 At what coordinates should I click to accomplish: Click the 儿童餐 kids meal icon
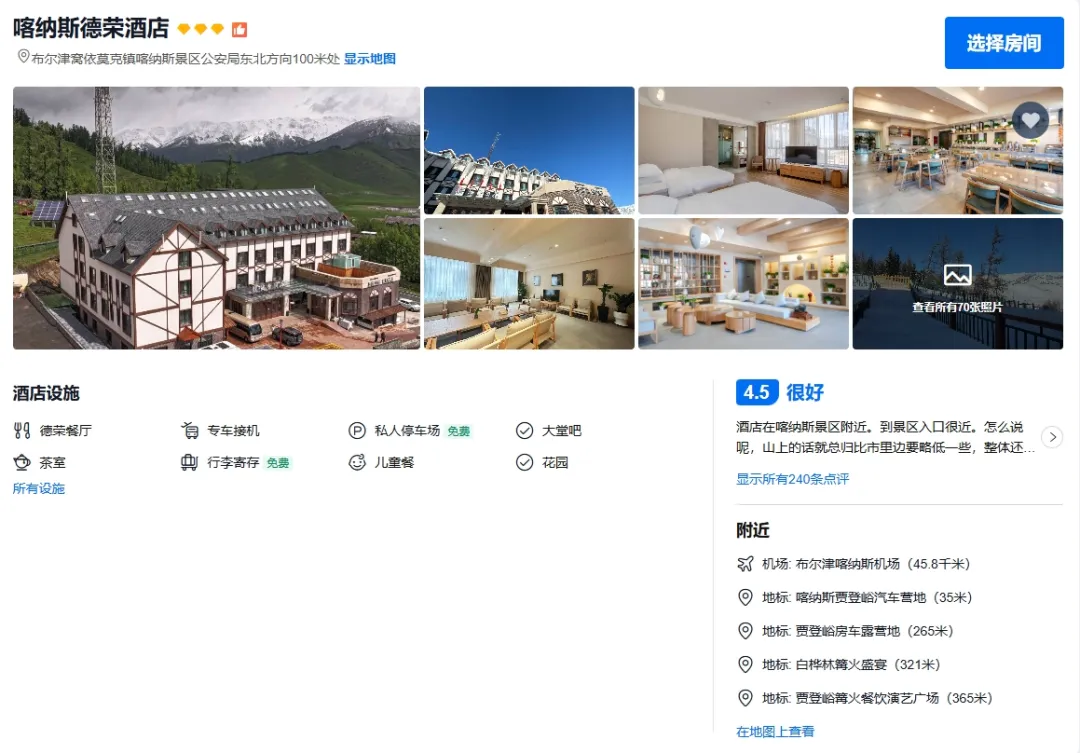[x=357, y=462]
